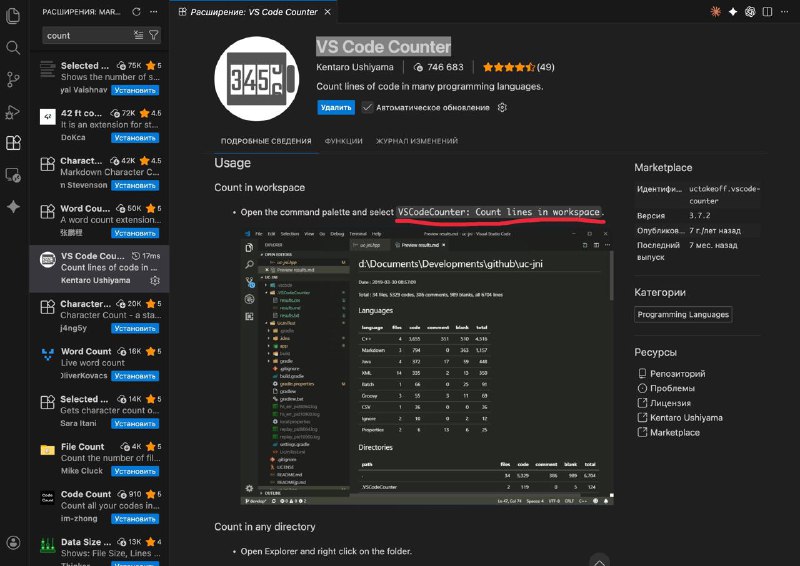The image size is (800, 566).
Task: Click the orange star icon in title bar
Action: [716, 12]
